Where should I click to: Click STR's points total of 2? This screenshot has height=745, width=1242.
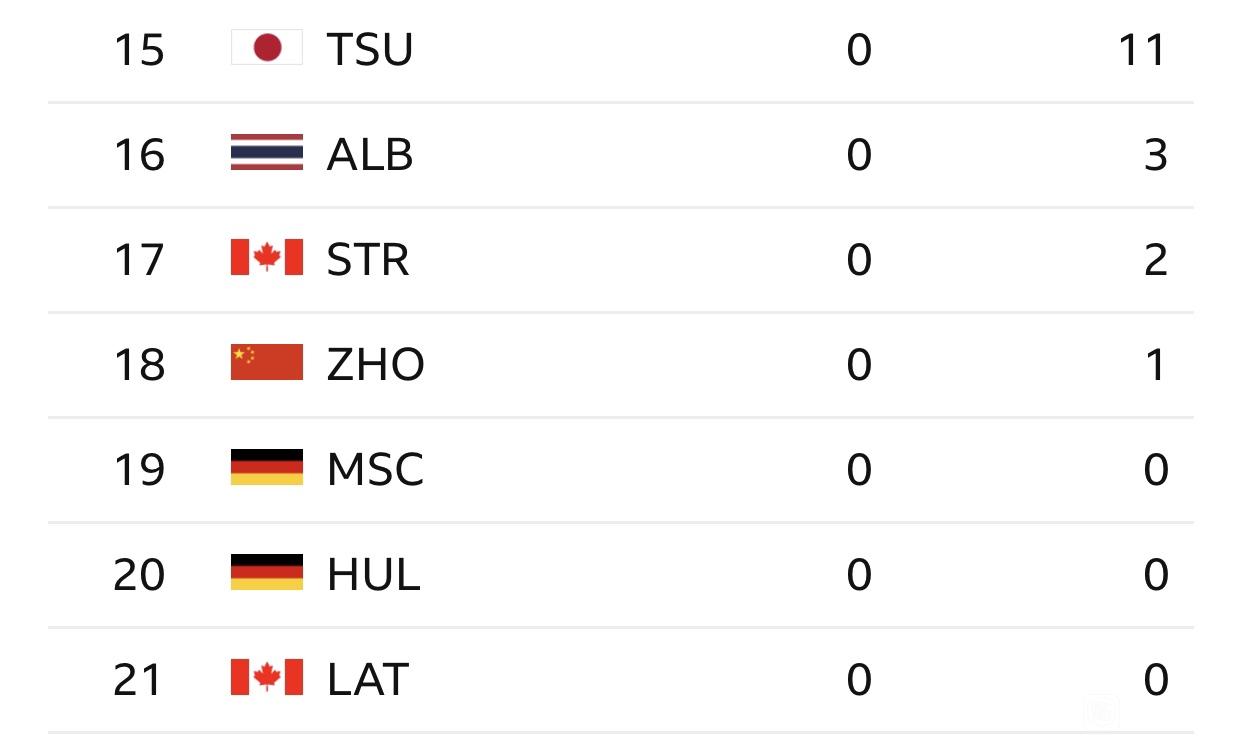click(x=1155, y=260)
